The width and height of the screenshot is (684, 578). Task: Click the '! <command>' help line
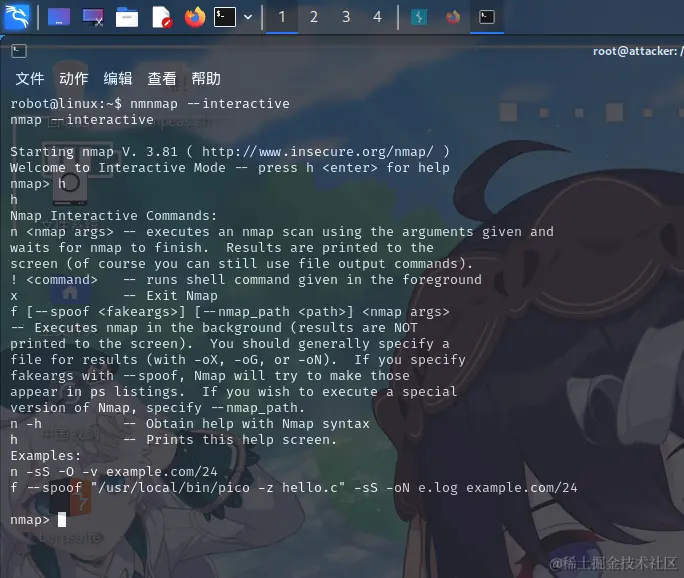point(246,280)
